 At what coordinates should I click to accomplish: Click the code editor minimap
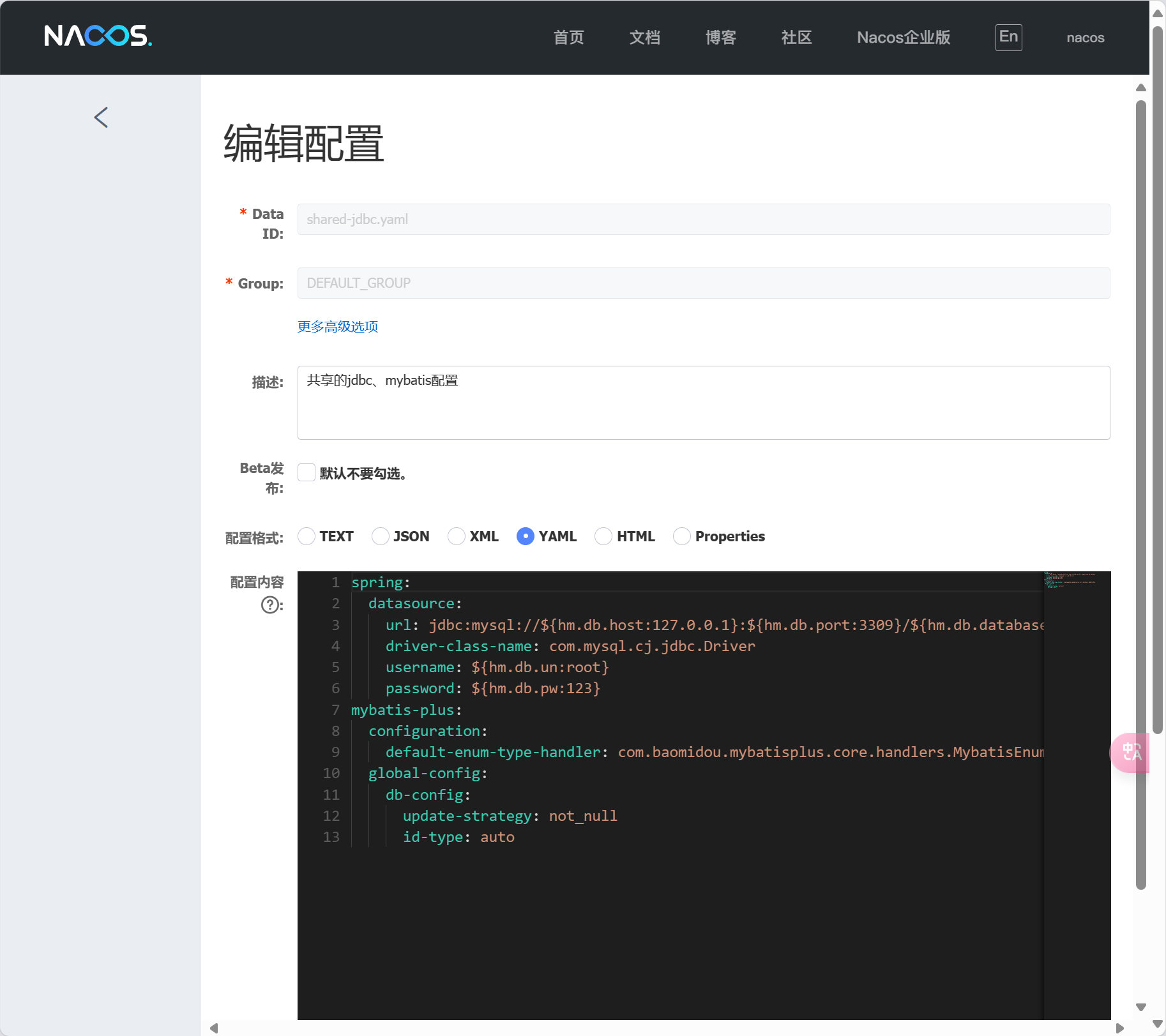pyautogui.click(x=1070, y=580)
